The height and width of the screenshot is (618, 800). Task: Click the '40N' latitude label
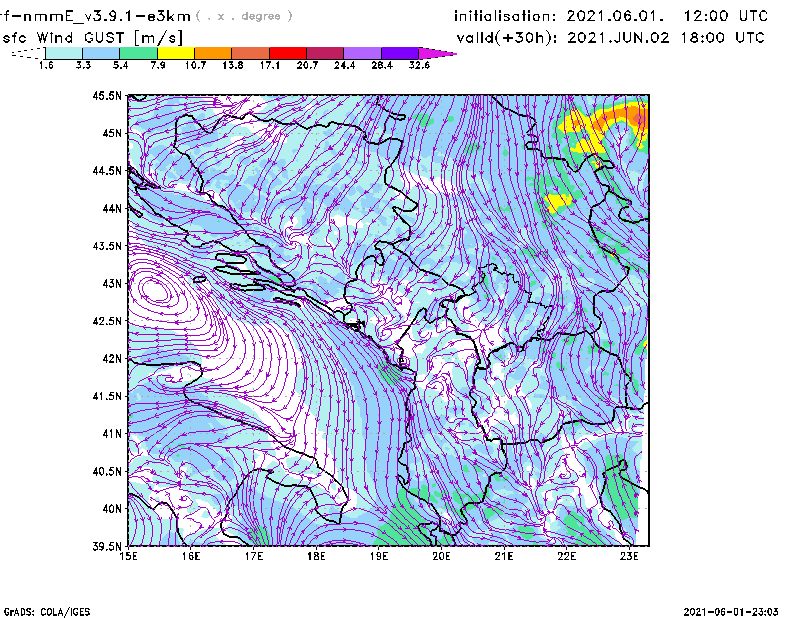pyautogui.click(x=112, y=509)
